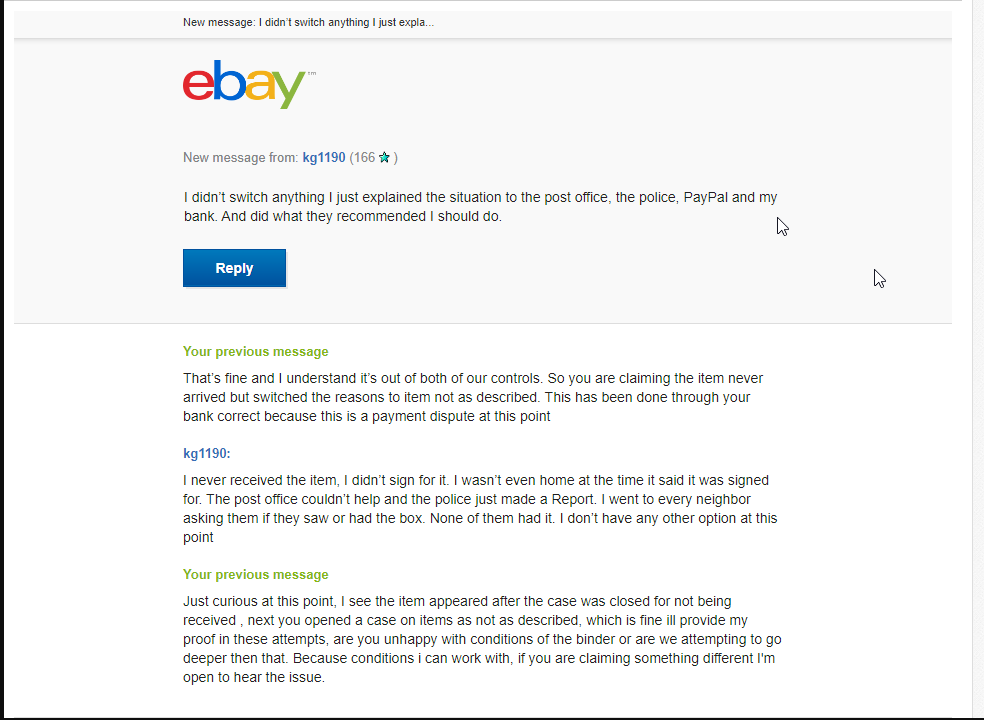Image resolution: width=984 pixels, height=720 pixels.
Task: Click the eBay logo
Action: click(x=249, y=84)
